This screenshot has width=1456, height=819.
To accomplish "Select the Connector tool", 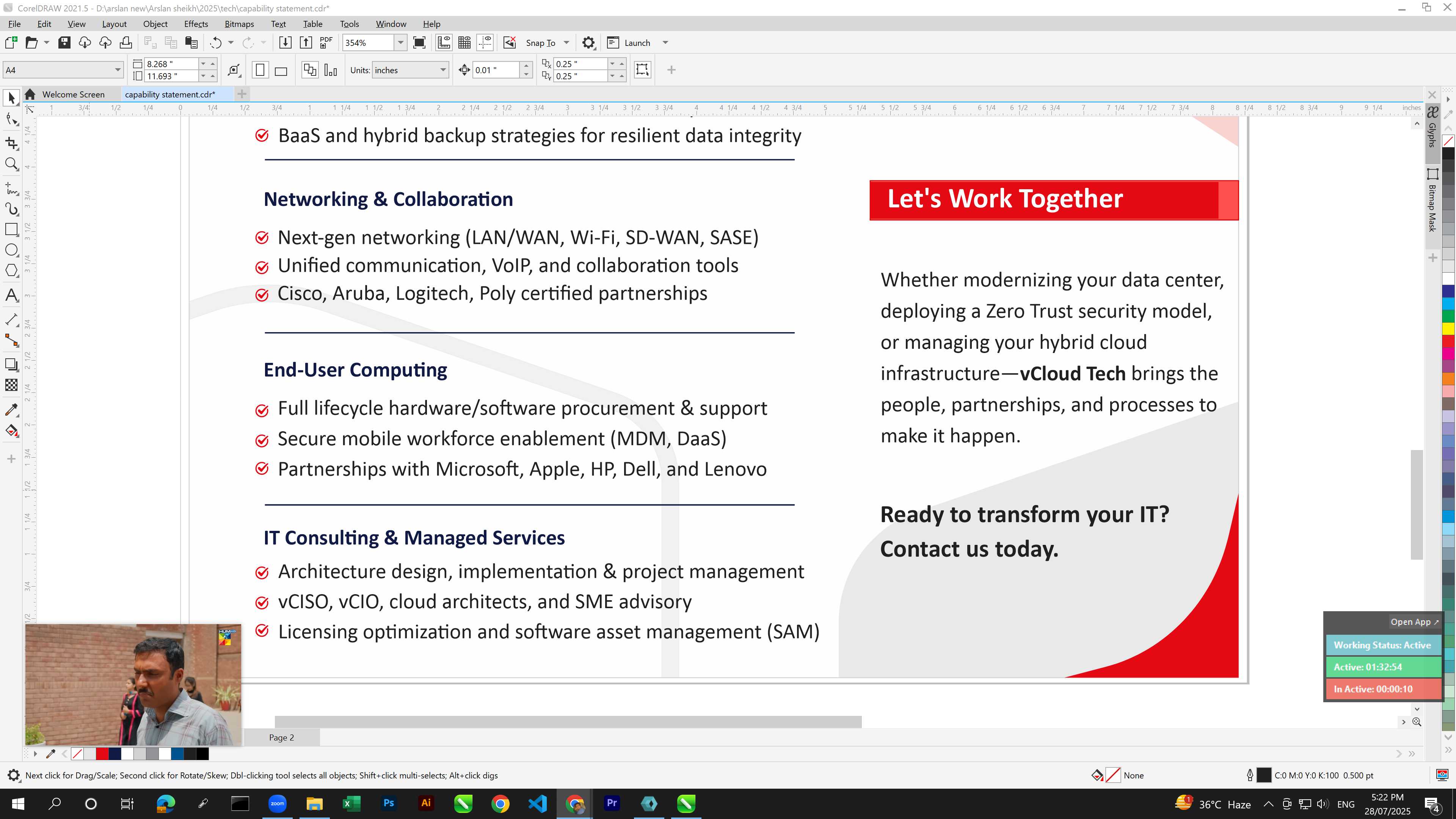I will pyautogui.click(x=11, y=340).
